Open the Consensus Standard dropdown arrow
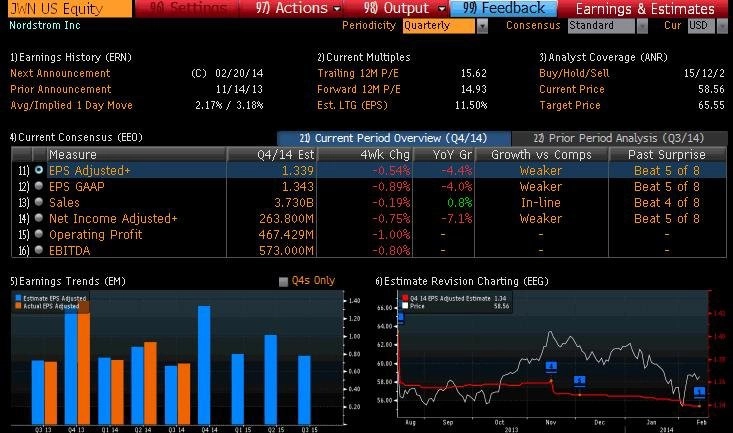The height and width of the screenshot is (433, 733). [x=642, y=26]
